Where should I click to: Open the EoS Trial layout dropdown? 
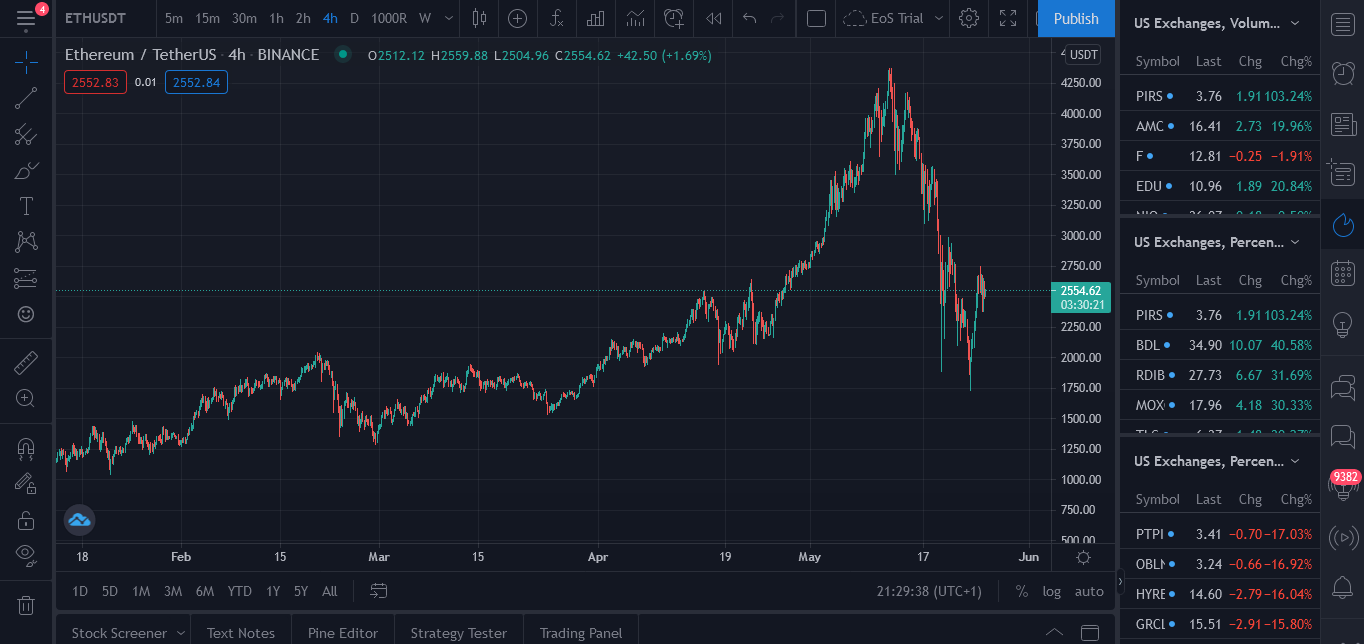tap(893, 18)
